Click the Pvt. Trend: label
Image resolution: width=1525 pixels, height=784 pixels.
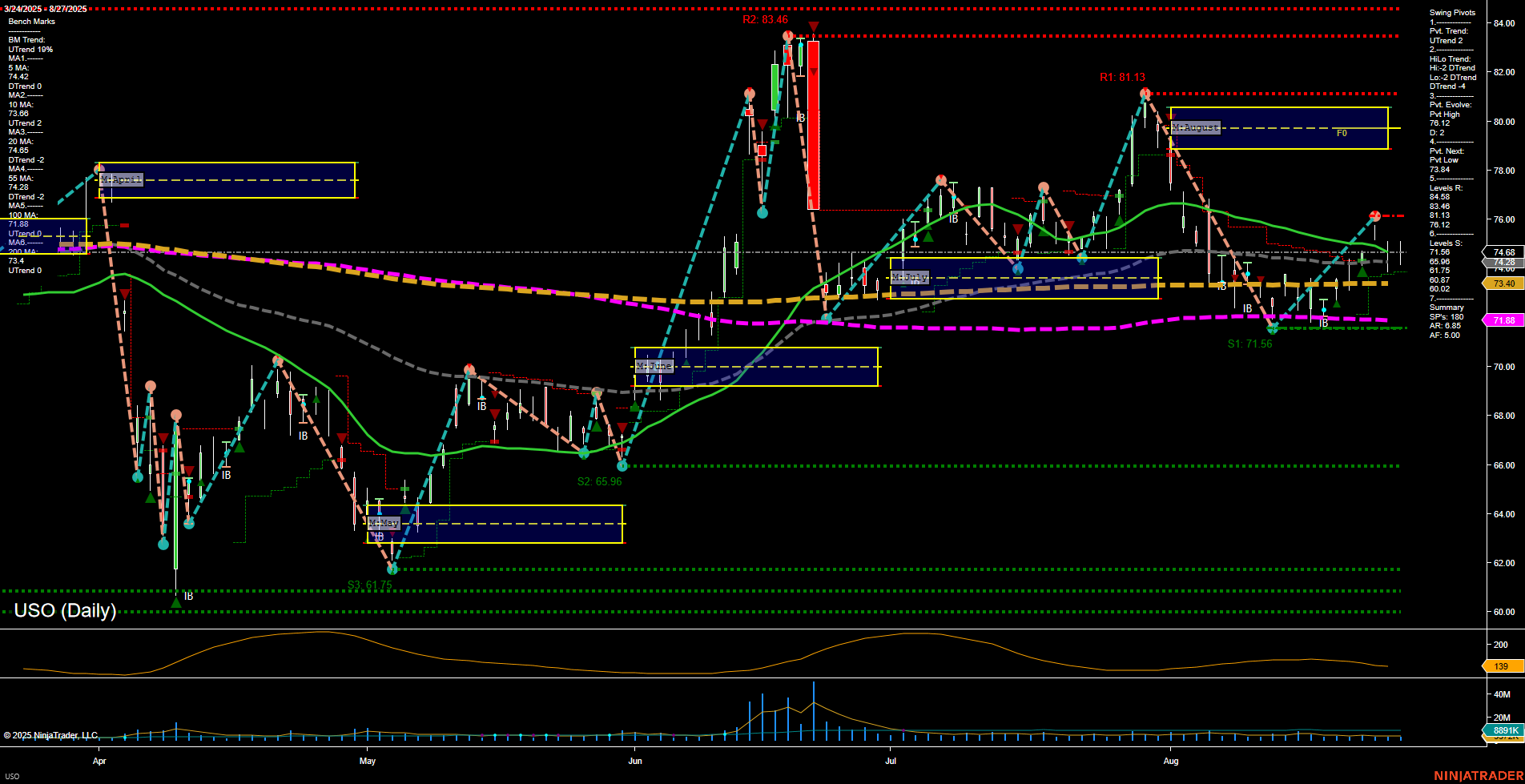point(1449,31)
